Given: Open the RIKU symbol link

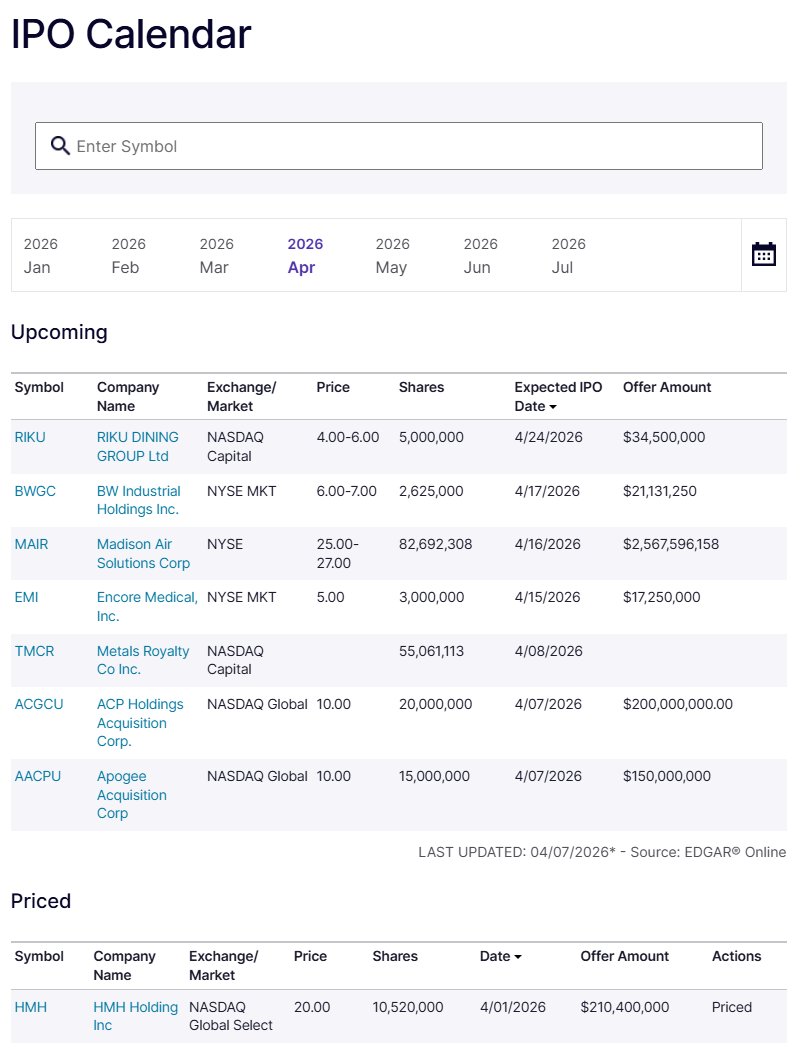Looking at the screenshot, I should [30, 437].
